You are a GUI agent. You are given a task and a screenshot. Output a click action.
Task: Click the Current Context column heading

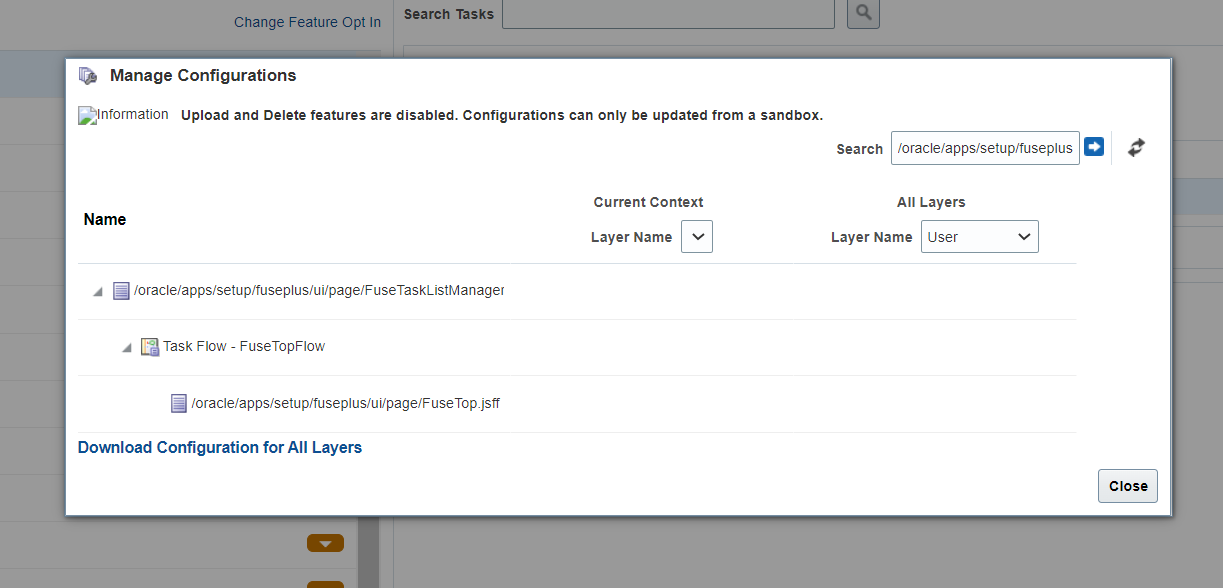[x=648, y=202]
